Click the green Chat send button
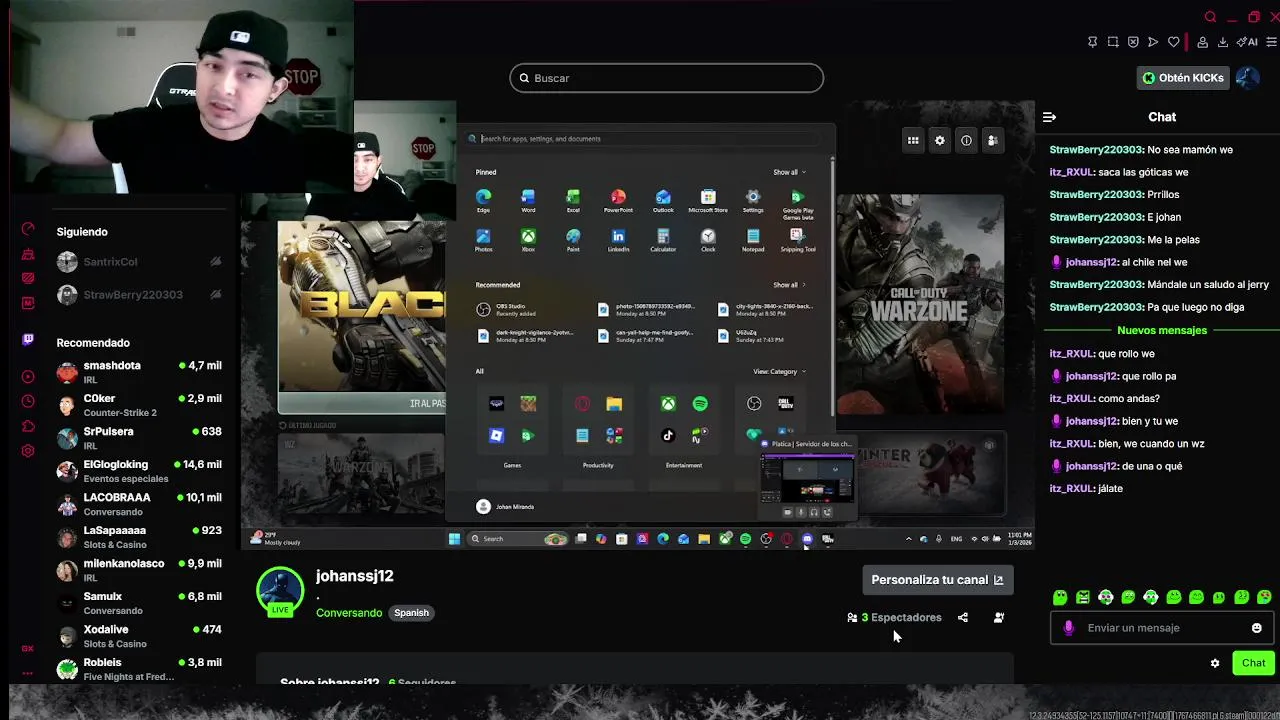Viewport: 1280px width, 720px height. pyautogui.click(x=1254, y=663)
